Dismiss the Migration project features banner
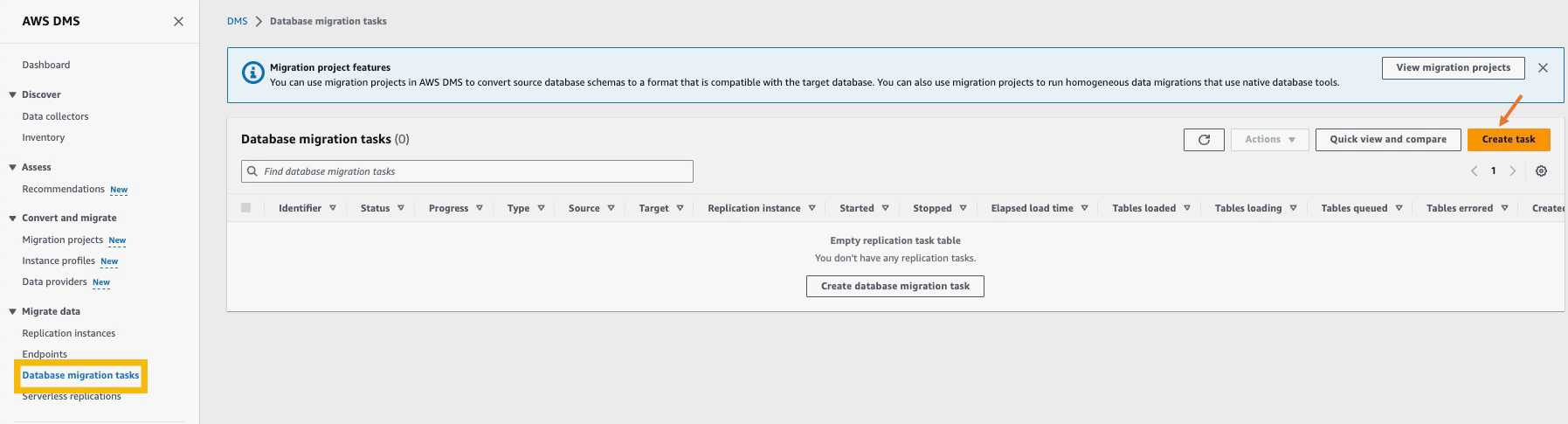Viewport: 1568px width, 424px height. pos(1543,67)
